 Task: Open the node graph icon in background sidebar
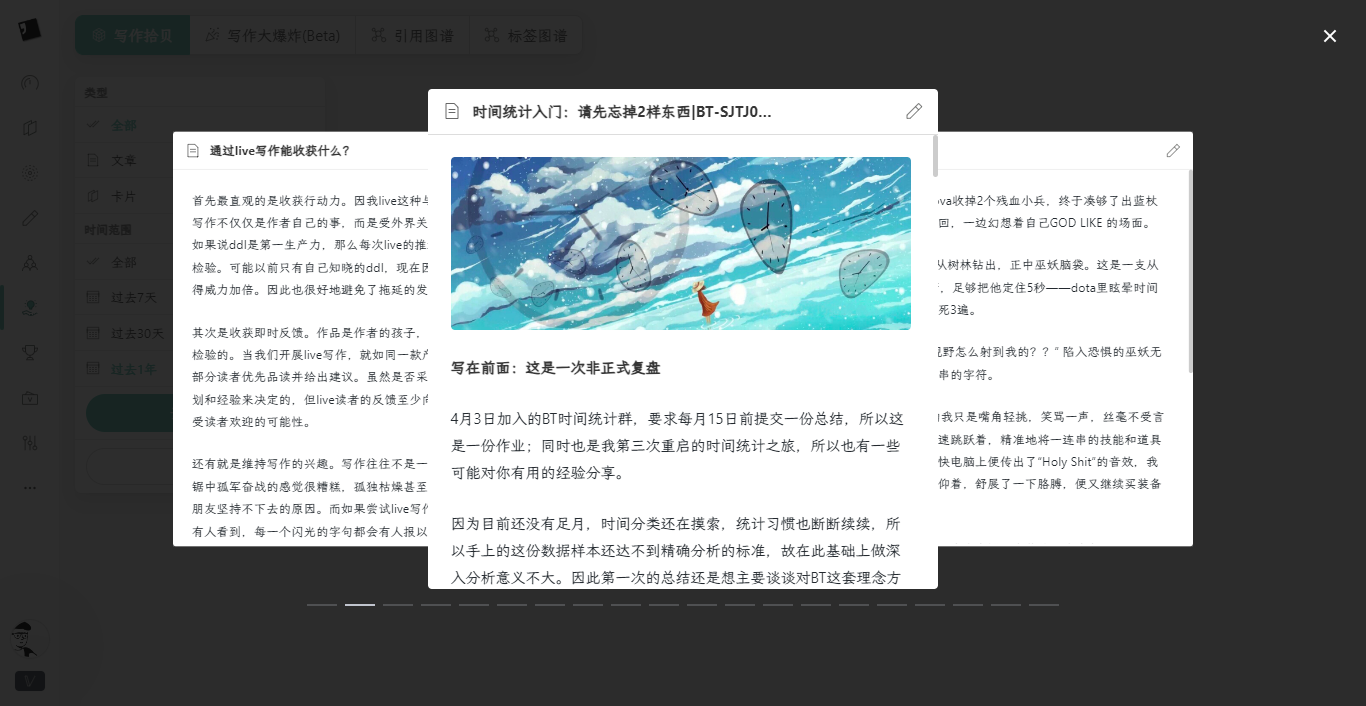pyautogui.click(x=30, y=262)
